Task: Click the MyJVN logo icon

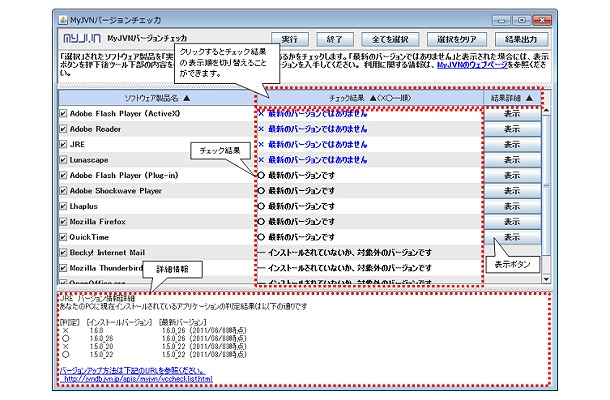Action: (82, 39)
